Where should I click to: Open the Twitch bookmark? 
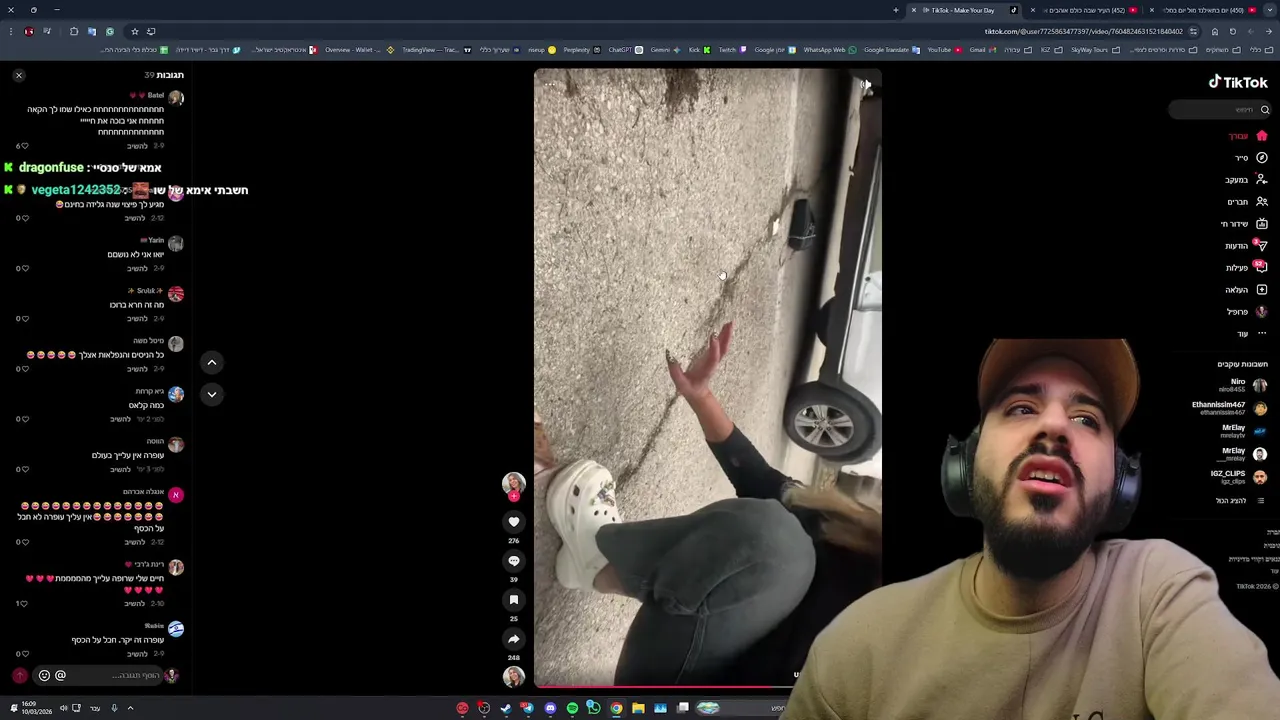pos(731,50)
